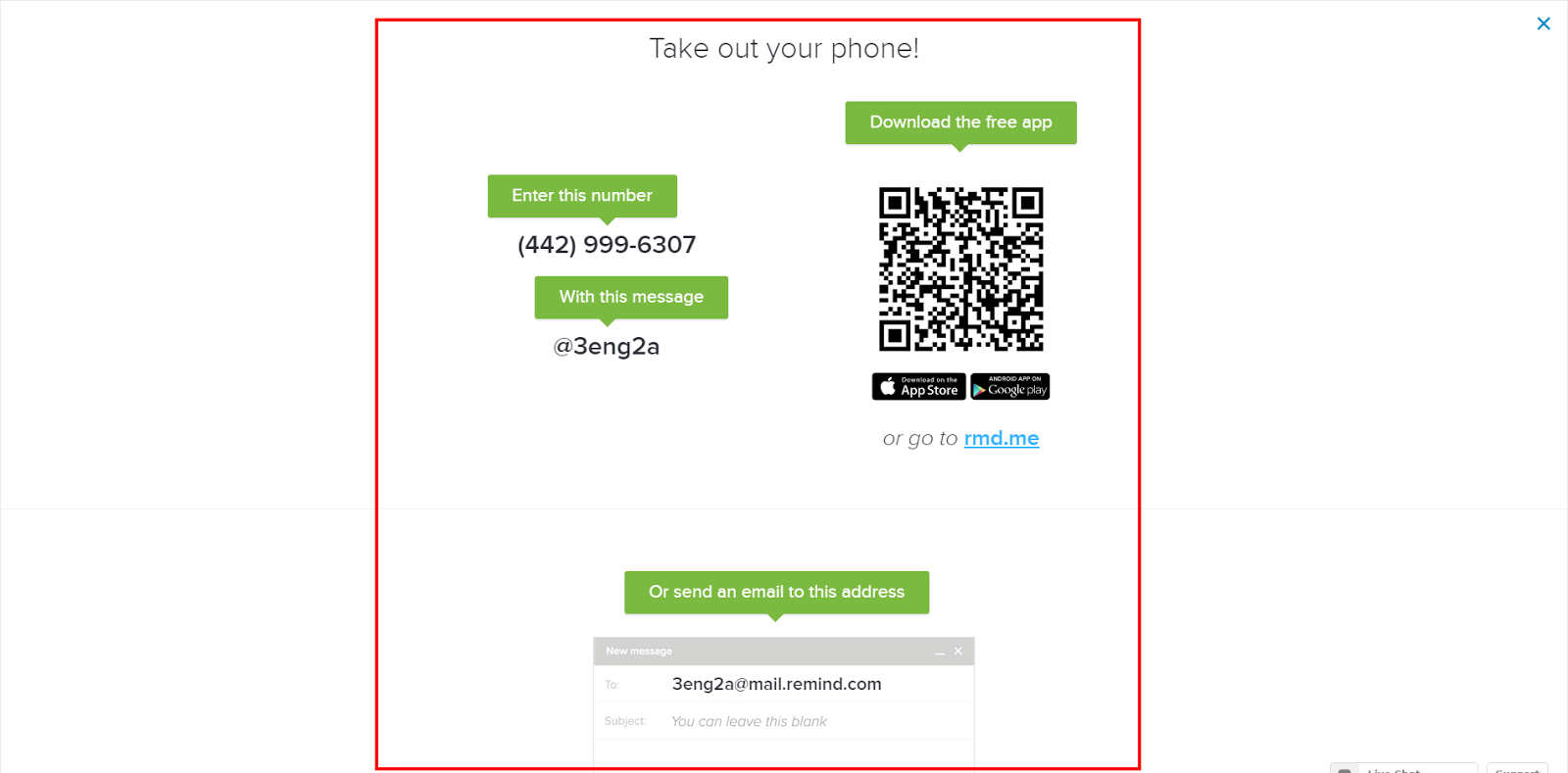
Task: Open the App Store download badge
Action: pyautogui.click(x=918, y=387)
